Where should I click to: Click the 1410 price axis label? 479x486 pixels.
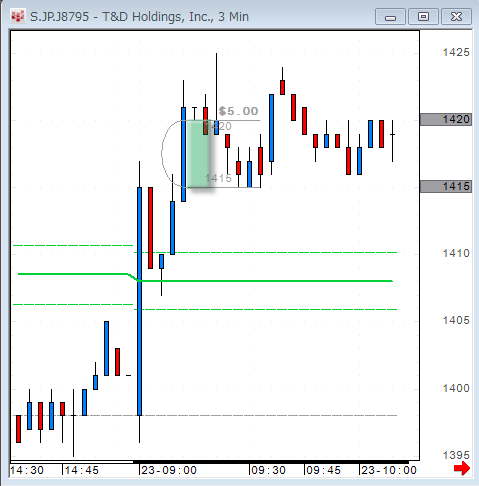456,253
